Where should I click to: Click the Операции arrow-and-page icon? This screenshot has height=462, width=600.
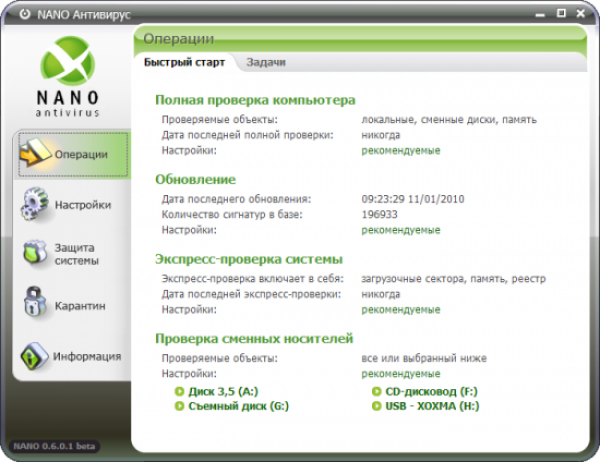click(x=35, y=152)
